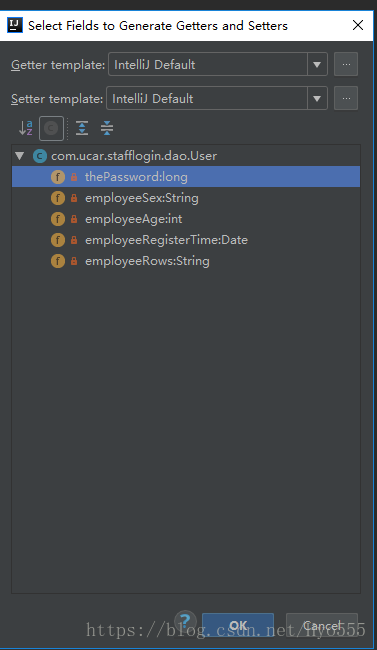
Task: Select com.ucar.stafflogin.dao.User class row
Action: (186, 156)
